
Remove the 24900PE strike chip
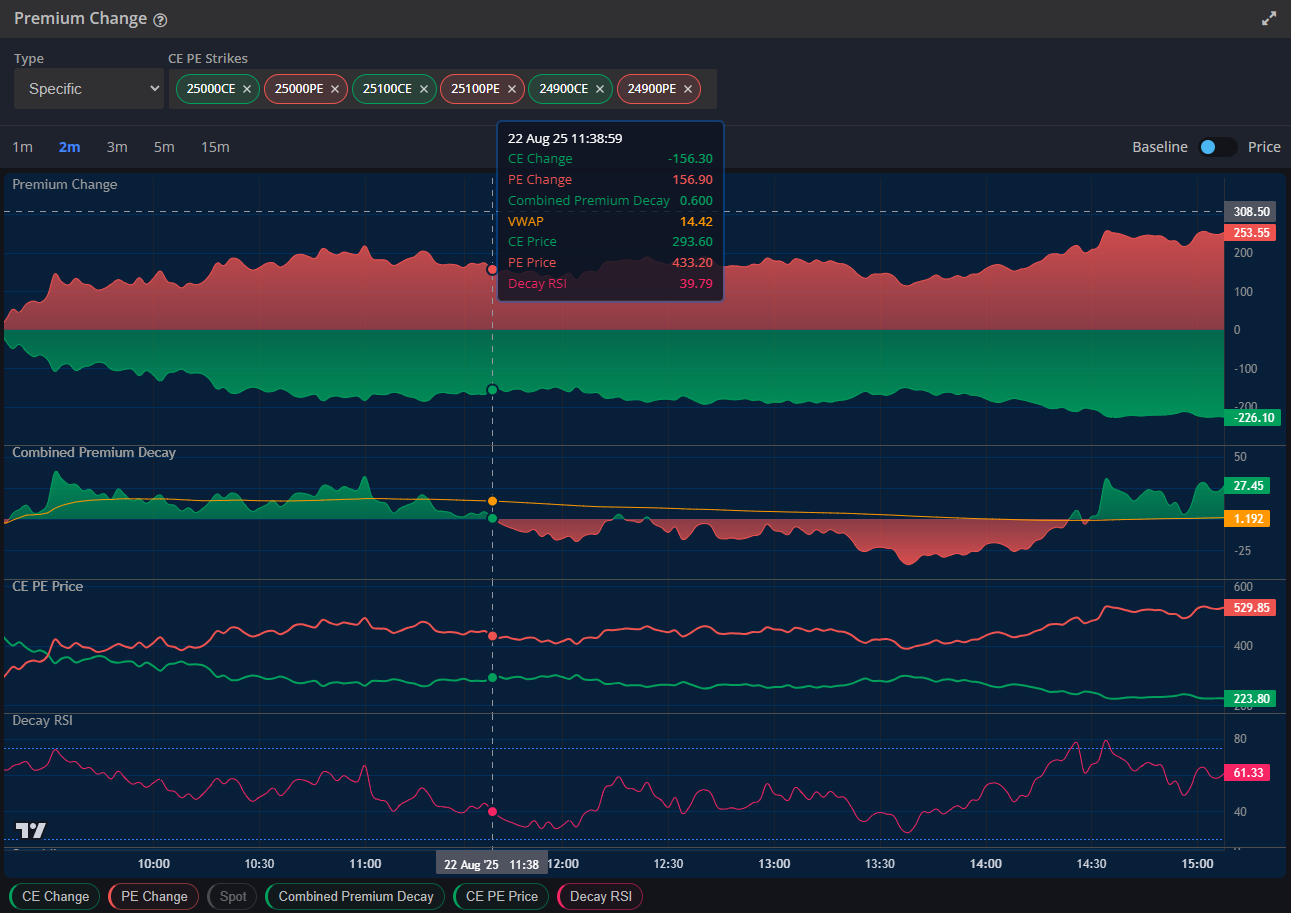click(x=688, y=89)
